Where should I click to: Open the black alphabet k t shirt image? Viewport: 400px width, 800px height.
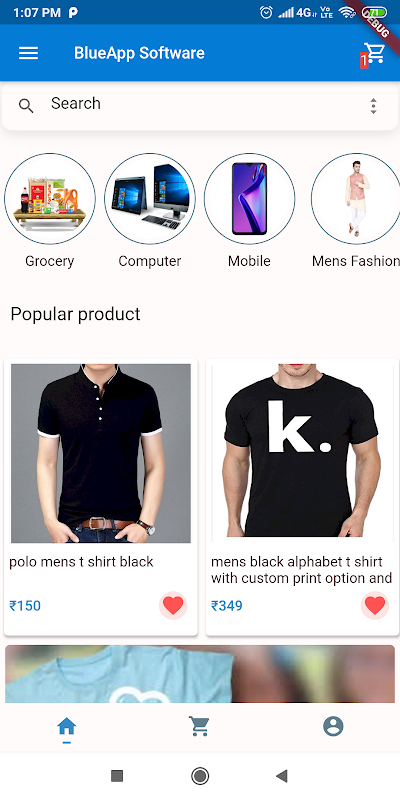pyautogui.click(x=302, y=451)
